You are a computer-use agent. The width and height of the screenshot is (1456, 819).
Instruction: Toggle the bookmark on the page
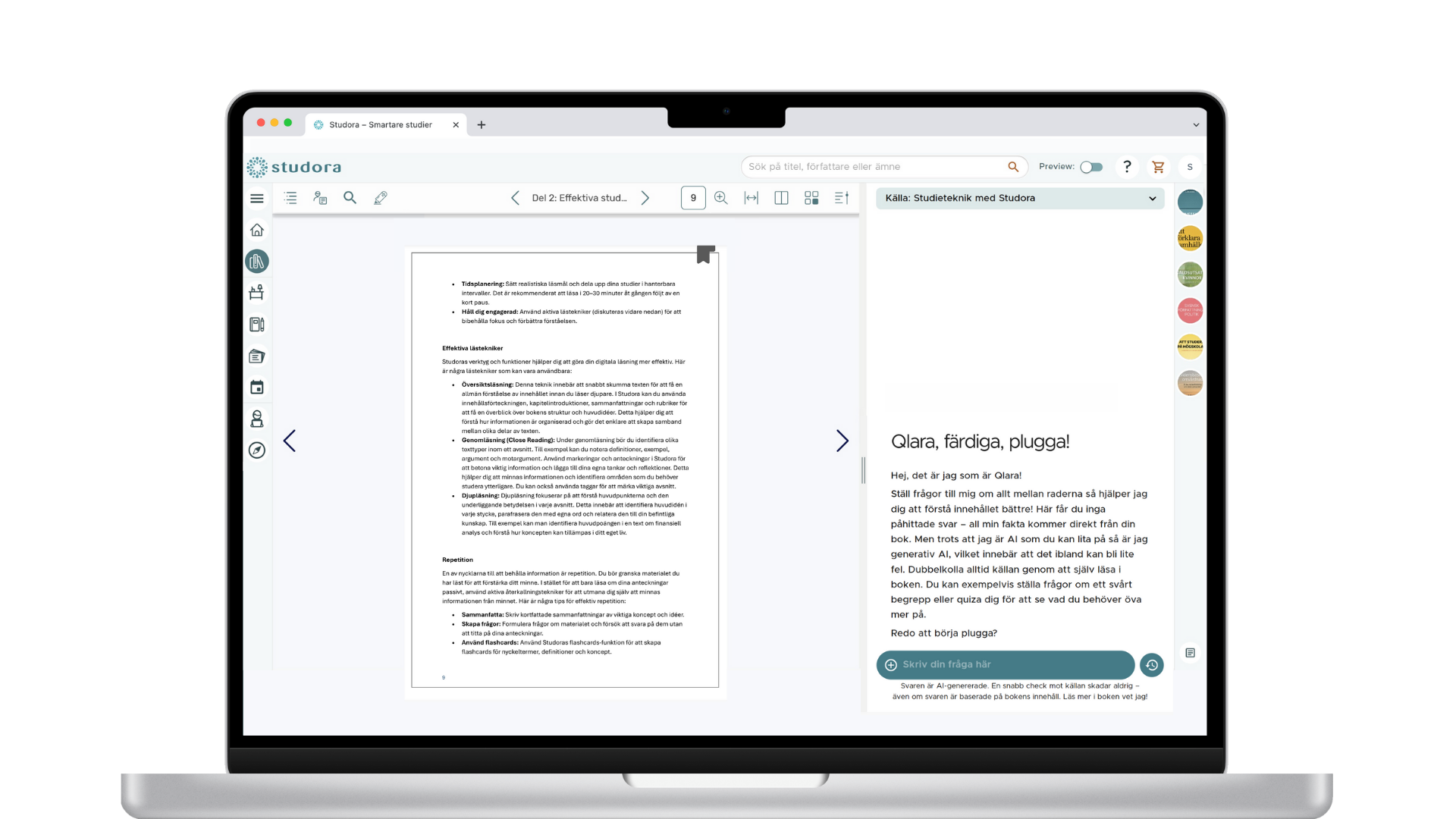705,254
